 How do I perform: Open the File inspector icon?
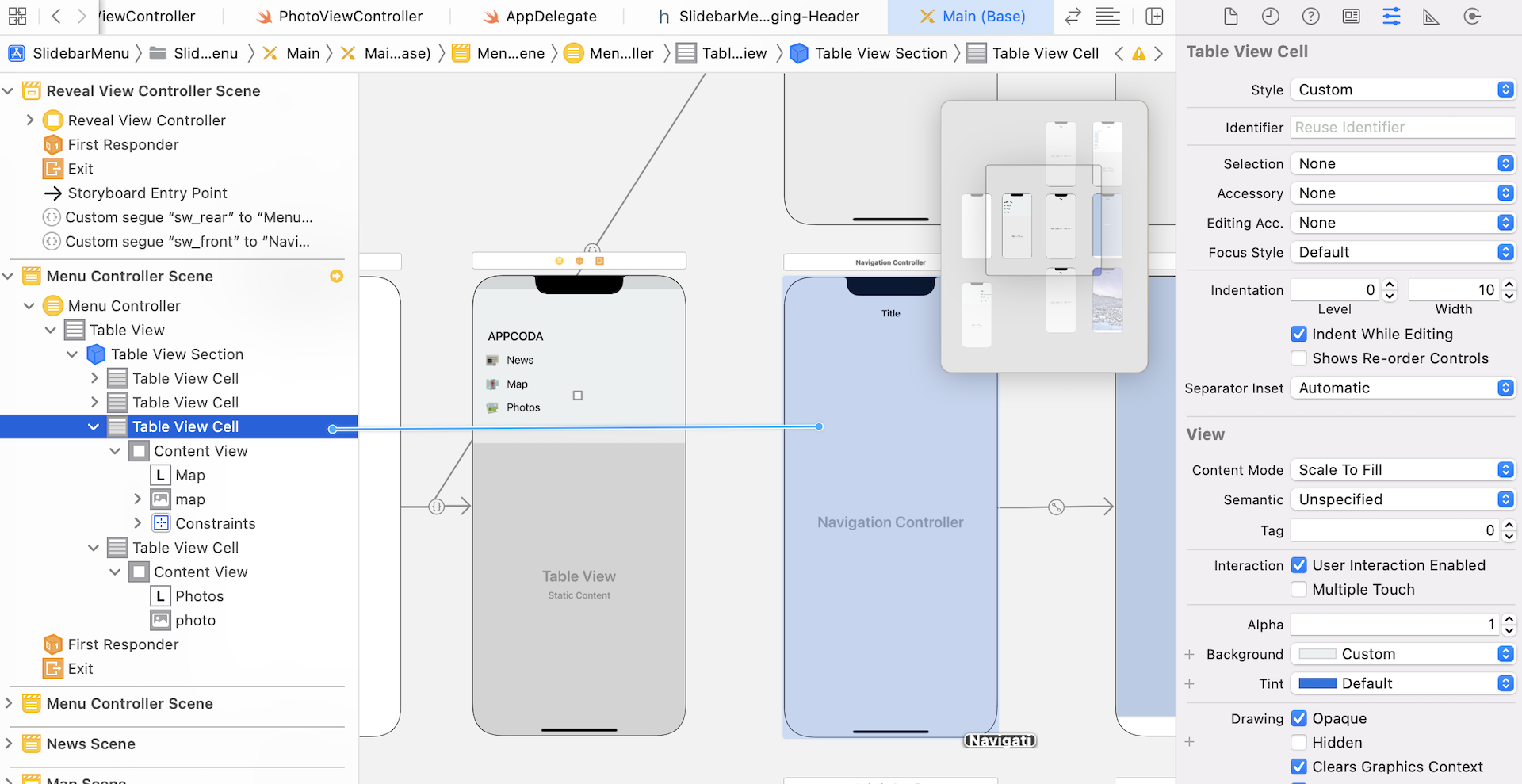point(1230,17)
